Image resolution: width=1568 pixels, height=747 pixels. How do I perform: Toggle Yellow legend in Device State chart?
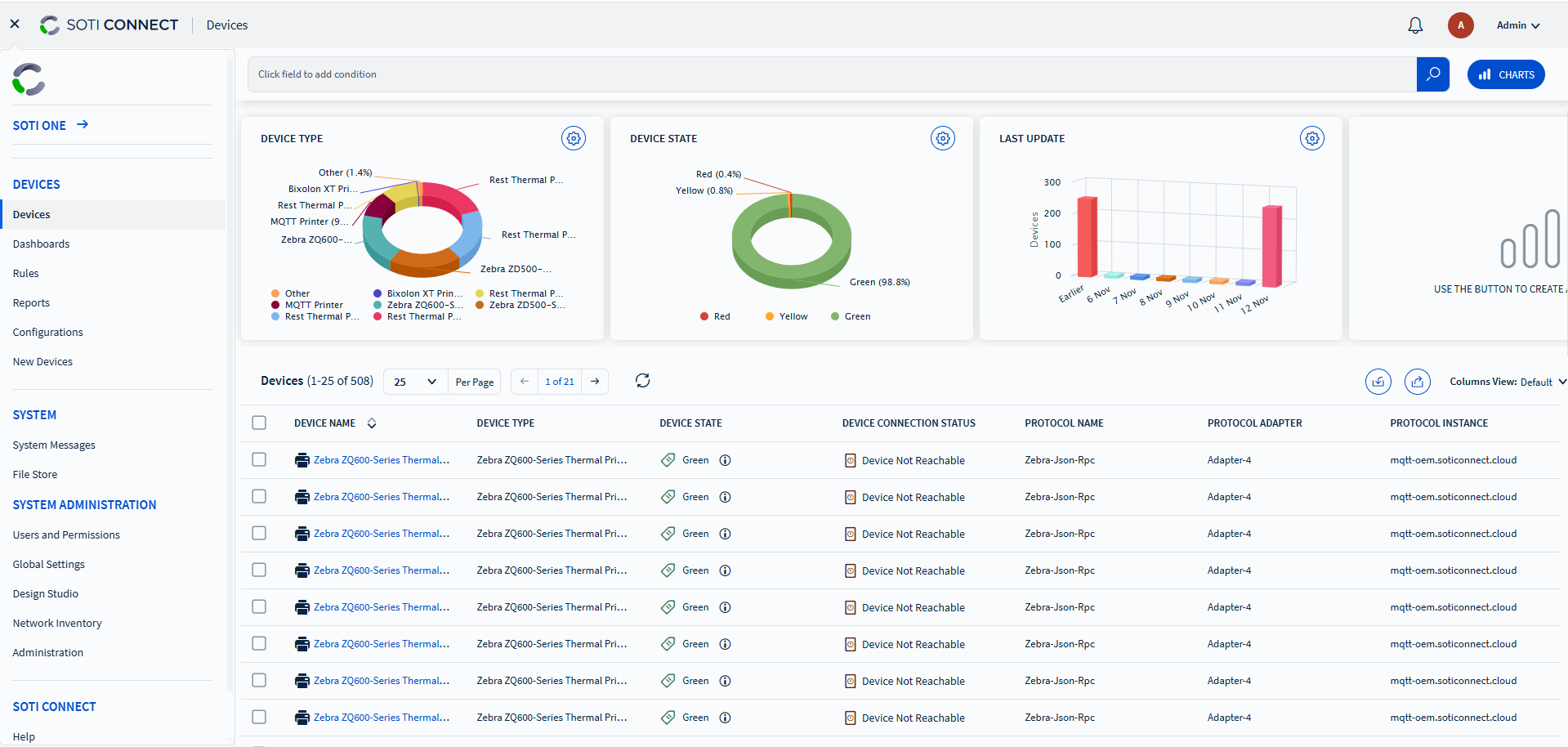pyautogui.click(x=787, y=316)
